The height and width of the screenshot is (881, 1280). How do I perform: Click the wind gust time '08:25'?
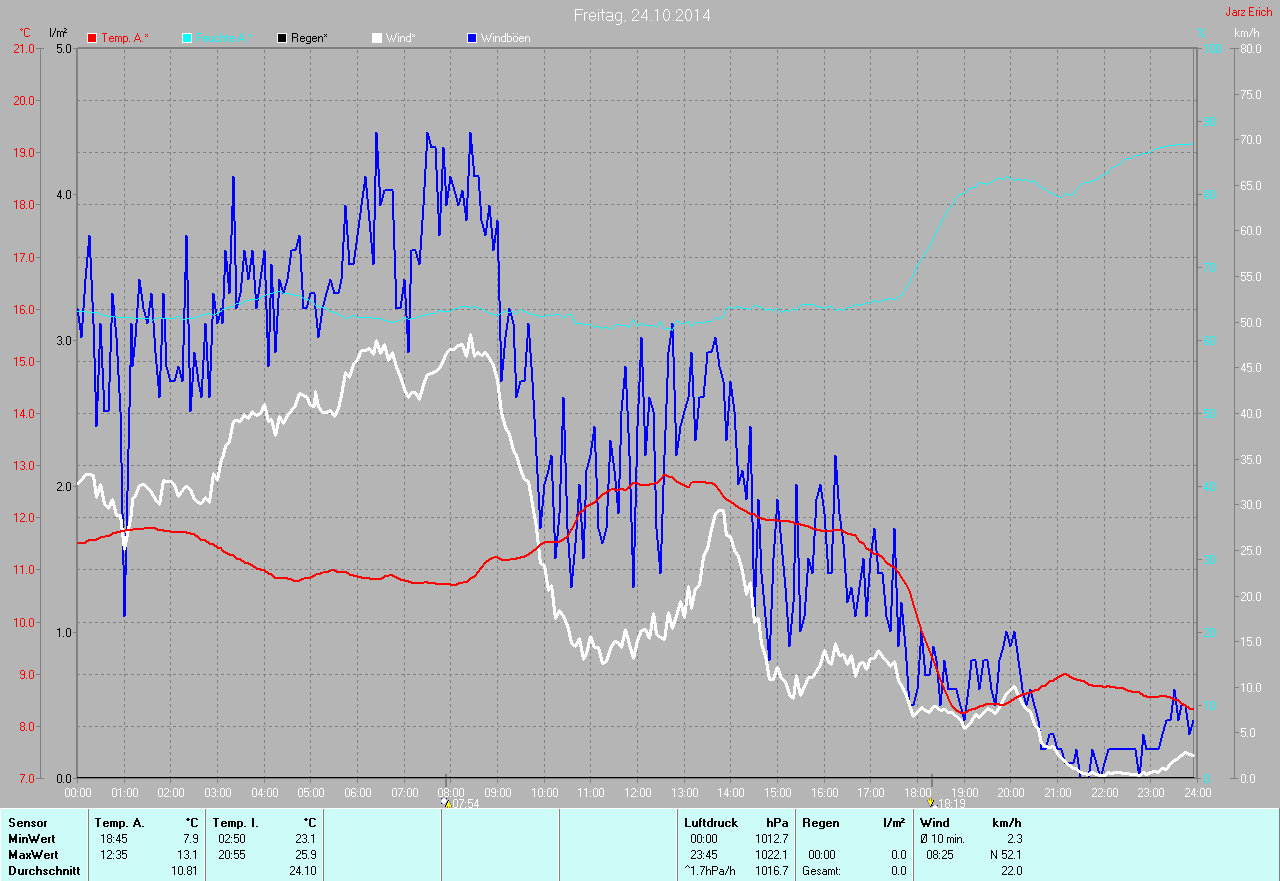[x=940, y=855]
